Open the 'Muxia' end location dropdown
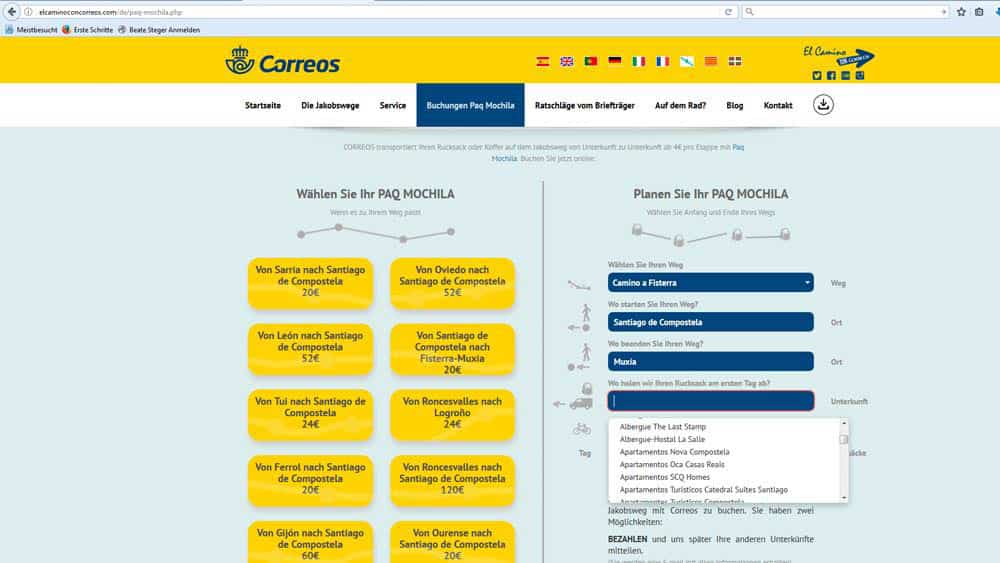The width and height of the screenshot is (1000, 563). point(710,361)
